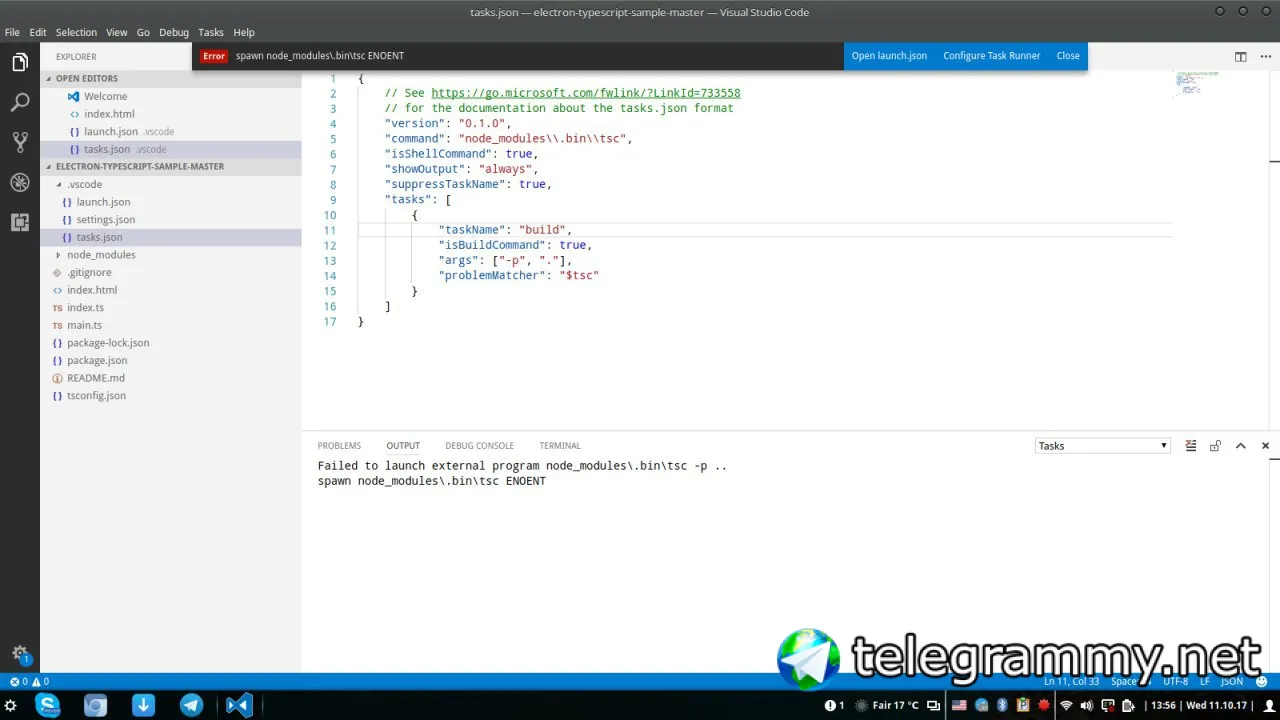Open settings.json in .vscode folder
This screenshot has height=720, width=1280.
click(105, 220)
